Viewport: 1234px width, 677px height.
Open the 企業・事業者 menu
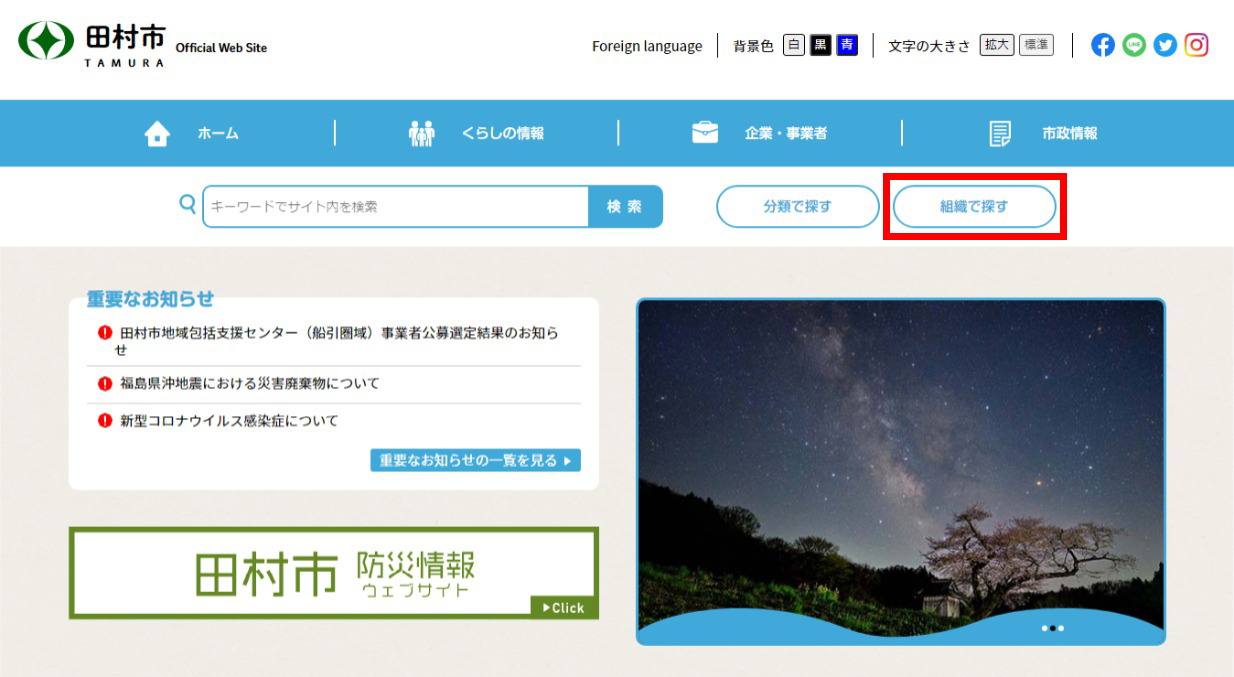(x=786, y=133)
